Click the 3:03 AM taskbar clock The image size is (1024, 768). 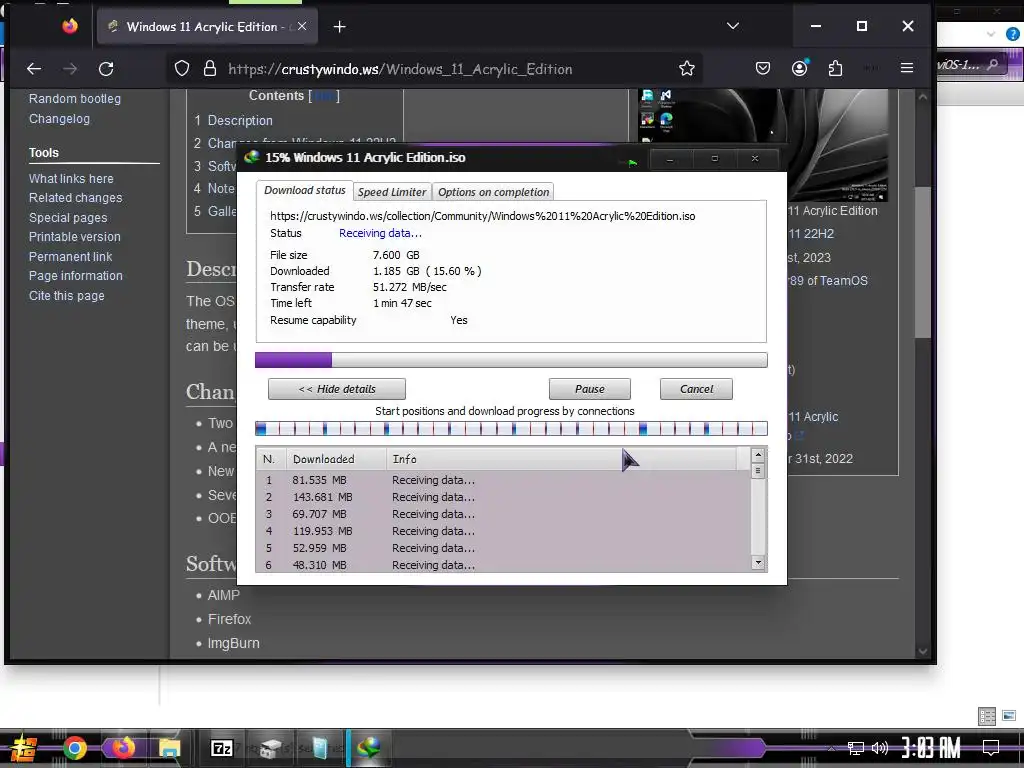[931, 747]
